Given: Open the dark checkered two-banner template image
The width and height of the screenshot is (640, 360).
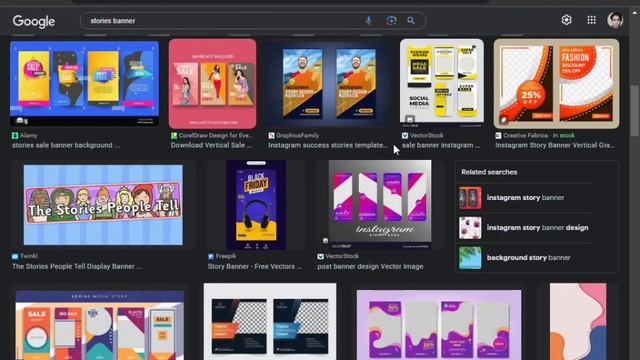Looking at the screenshot, I should tap(270, 322).
